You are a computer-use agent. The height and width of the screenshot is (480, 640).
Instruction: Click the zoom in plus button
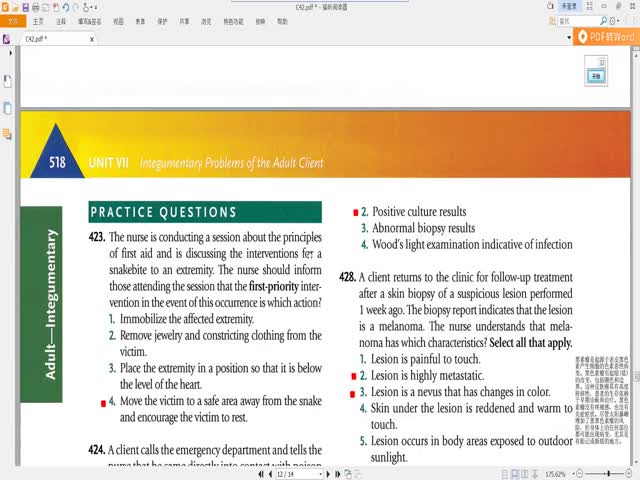coord(630,473)
